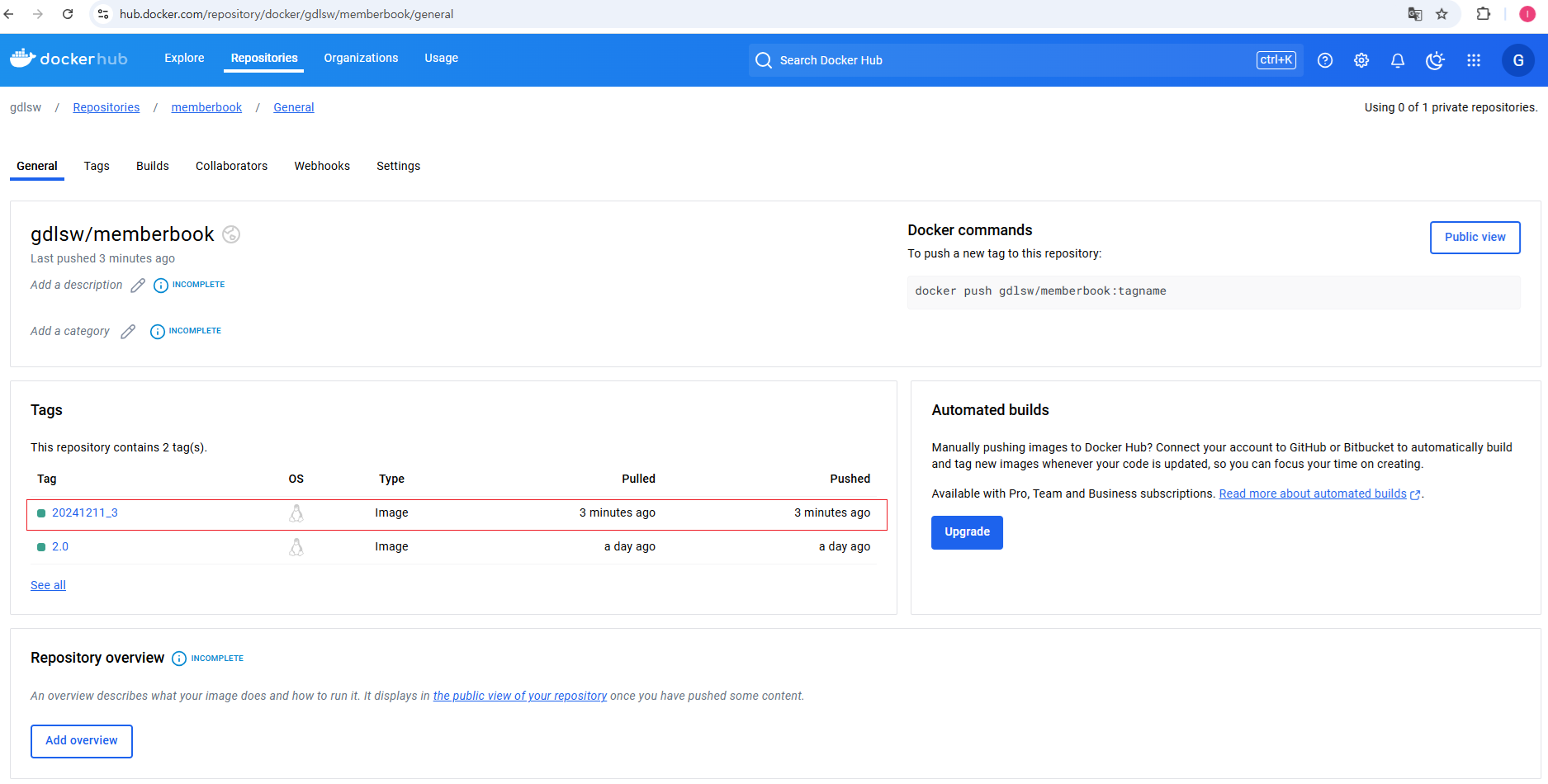Image resolution: width=1548 pixels, height=784 pixels.
Task: Click the Using 0 of 1 private repositories text
Action: (x=1451, y=107)
